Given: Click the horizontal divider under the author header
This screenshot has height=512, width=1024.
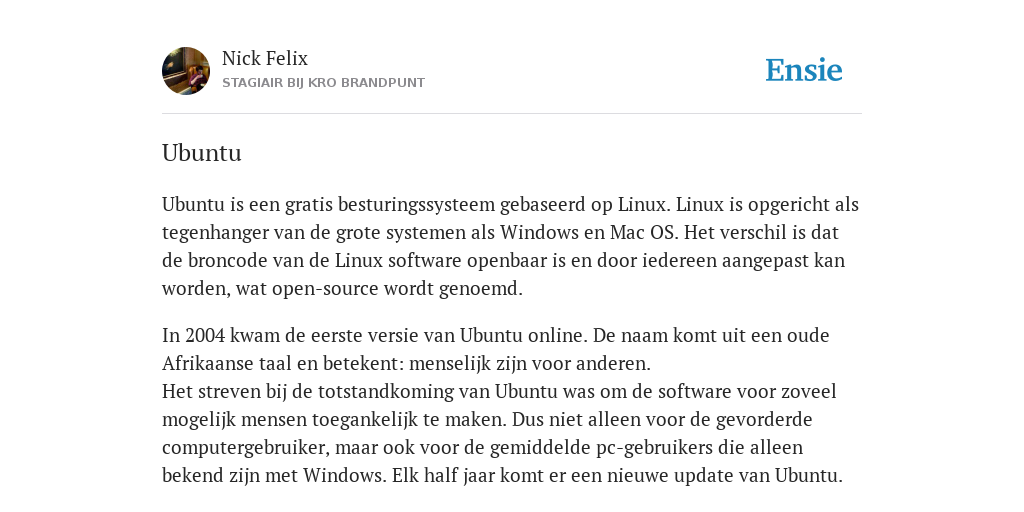Looking at the screenshot, I should click(512, 114).
